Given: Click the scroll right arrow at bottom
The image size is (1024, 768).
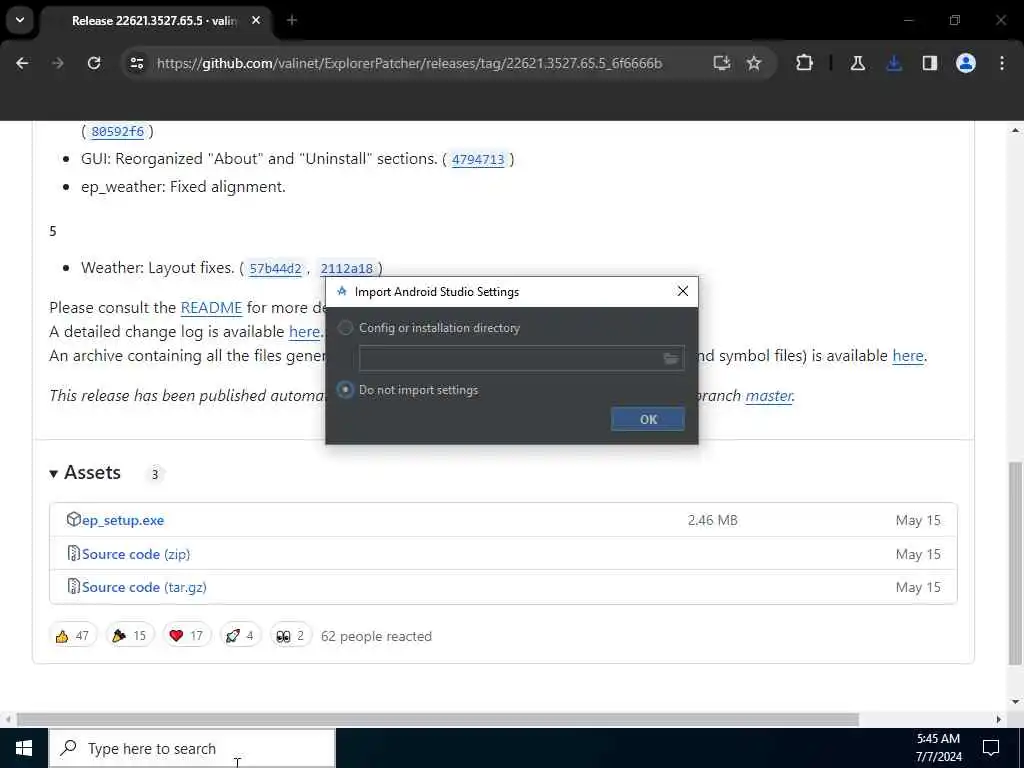Looking at the screenshot, I should (x=998, y=719).
